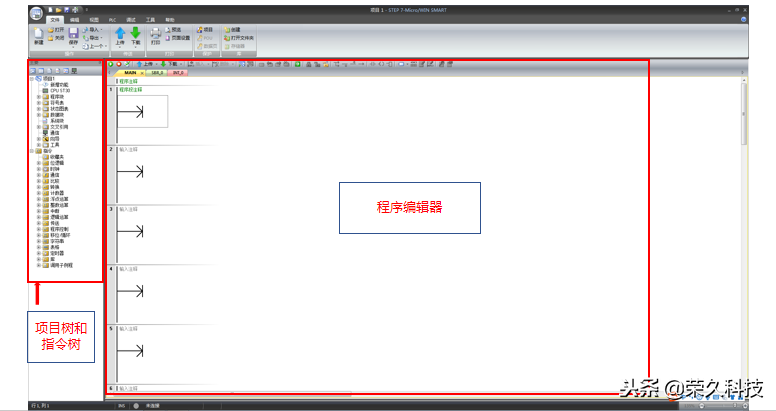Expand the 程序块 (Program Block) tree node
776x411 pixels.
[x=39, y=97]
